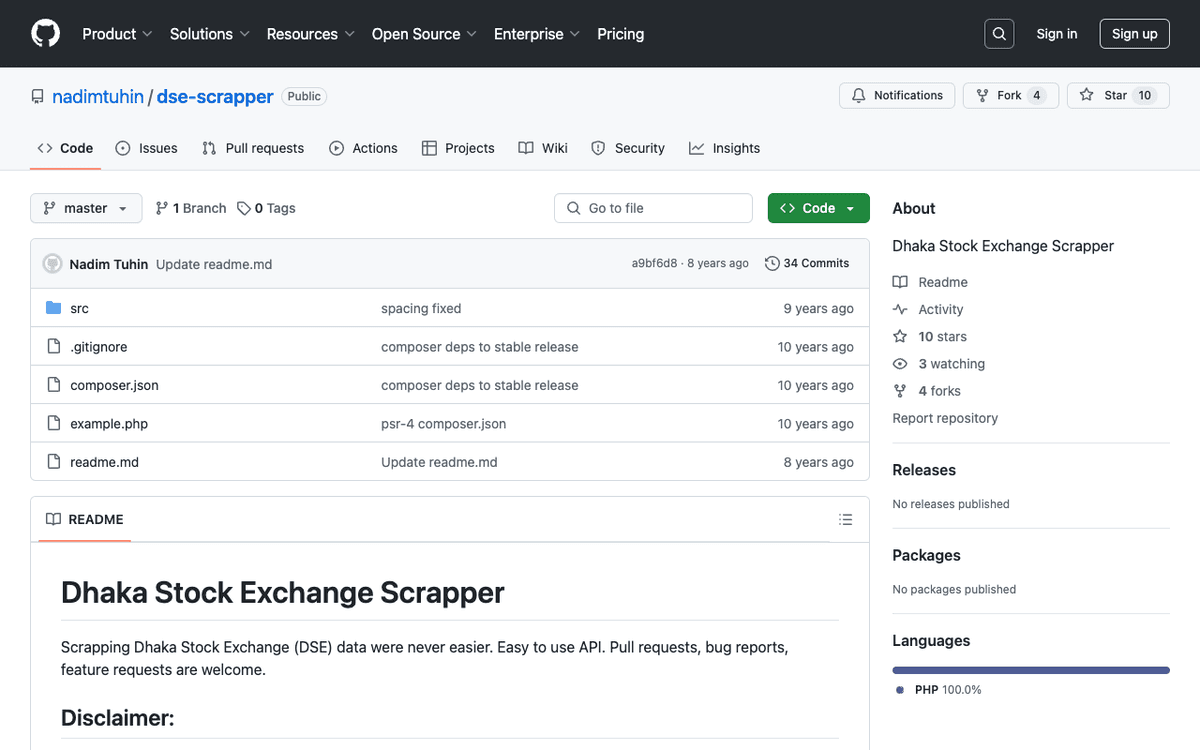Click the Sign in link
Viewport: 1200px width, 750px height.
pos(1057,34)
